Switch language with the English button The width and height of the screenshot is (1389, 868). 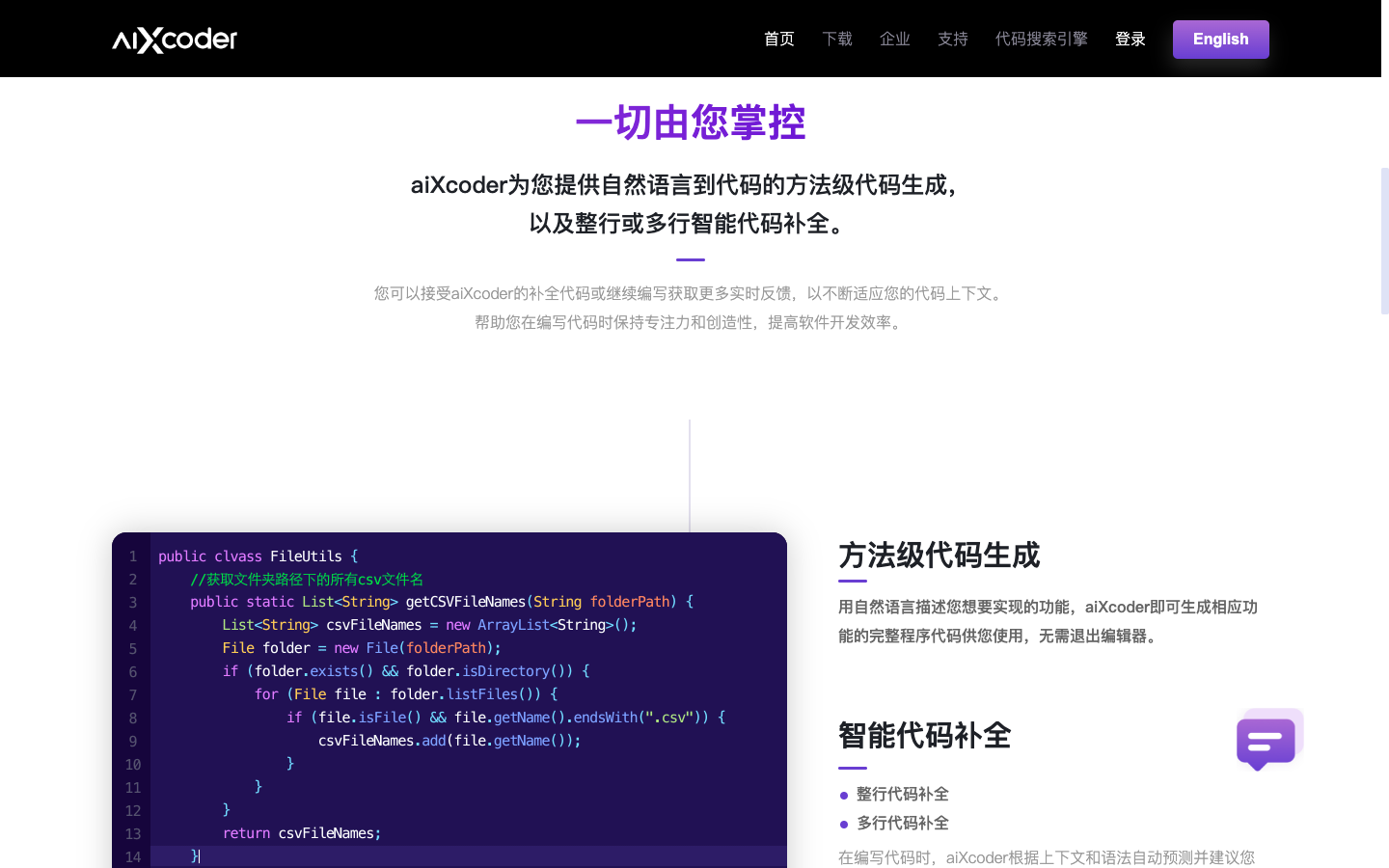[x=1221, y=40]
